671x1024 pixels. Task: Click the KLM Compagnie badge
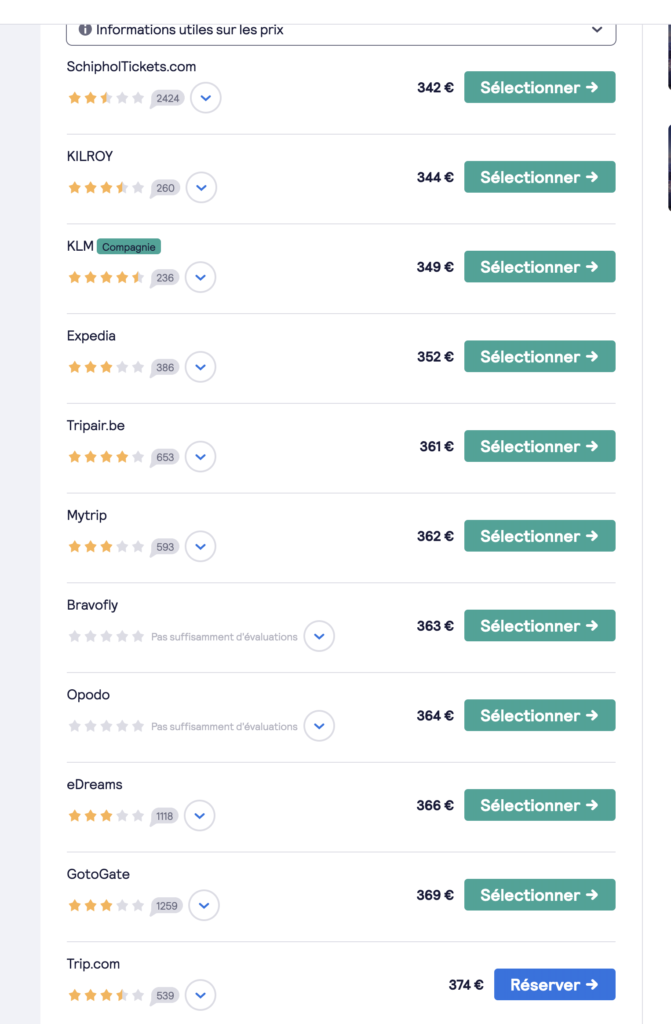[129, 247]
